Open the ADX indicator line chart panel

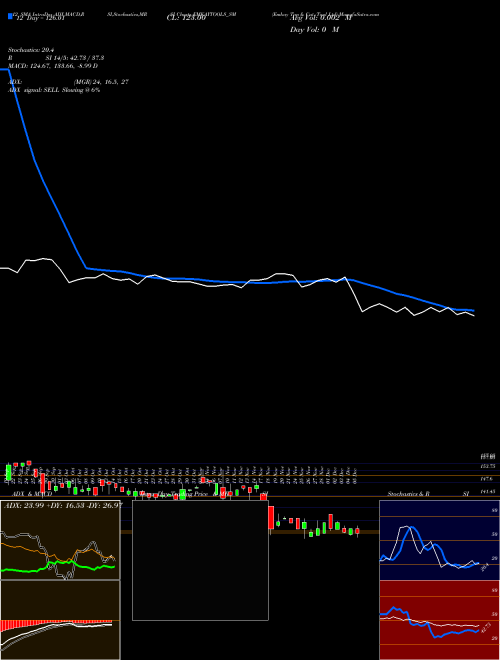[60, 540]
